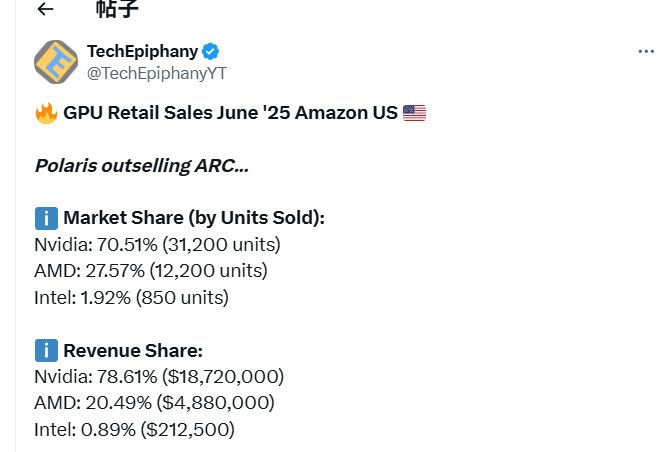Click the AMD 27.57% units line
The height and width of the screenshot is (452, 663).
[x=151, y=270]
